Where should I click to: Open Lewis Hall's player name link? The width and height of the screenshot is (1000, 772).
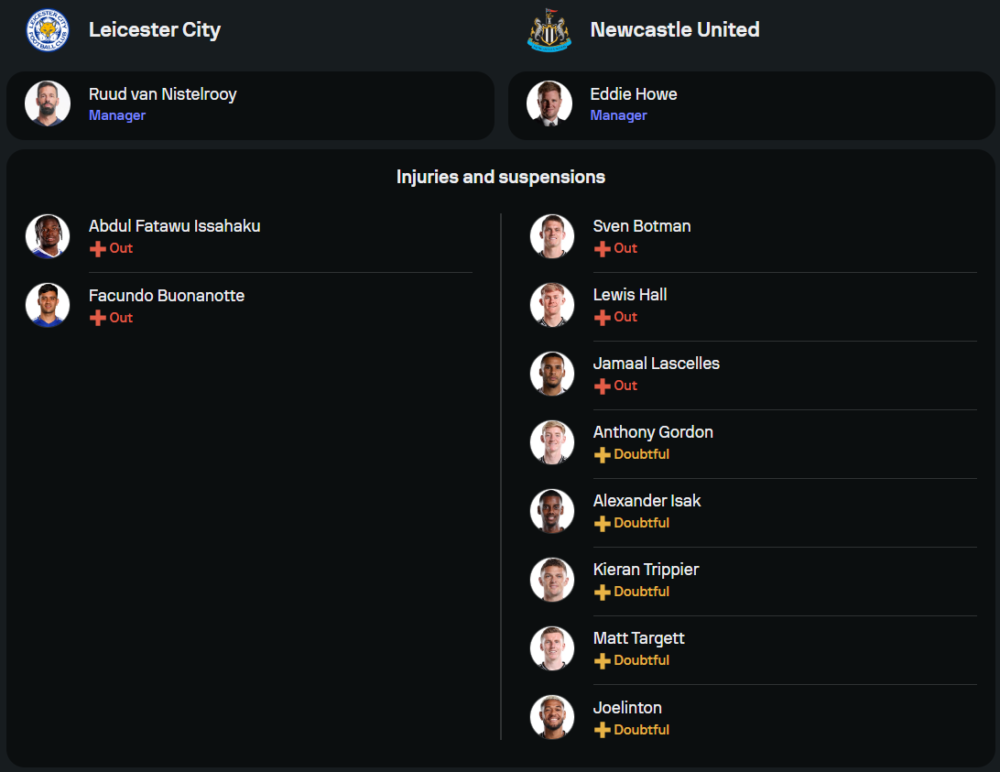[x=630, y=295]
